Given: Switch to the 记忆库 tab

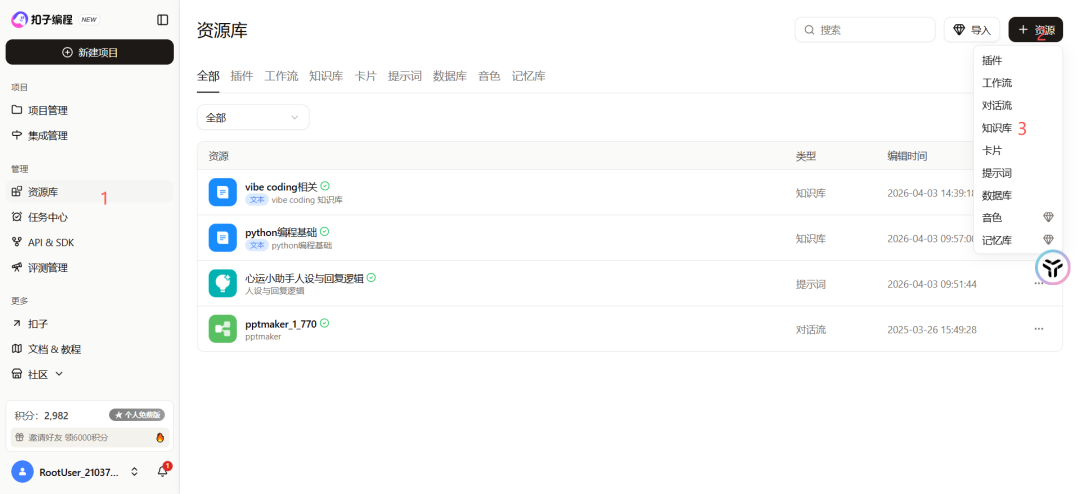Looking at the screenshot, I should coord(528,76).
